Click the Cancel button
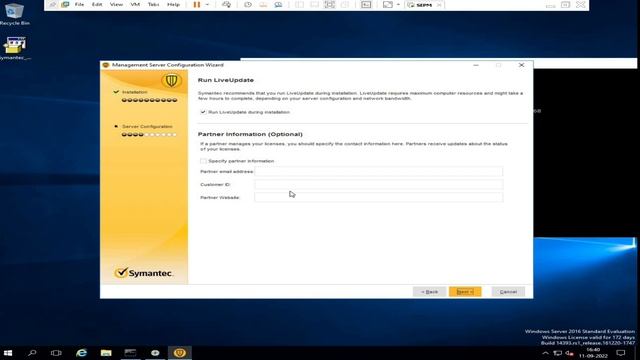640x360 pixels. tap(508, 291)
